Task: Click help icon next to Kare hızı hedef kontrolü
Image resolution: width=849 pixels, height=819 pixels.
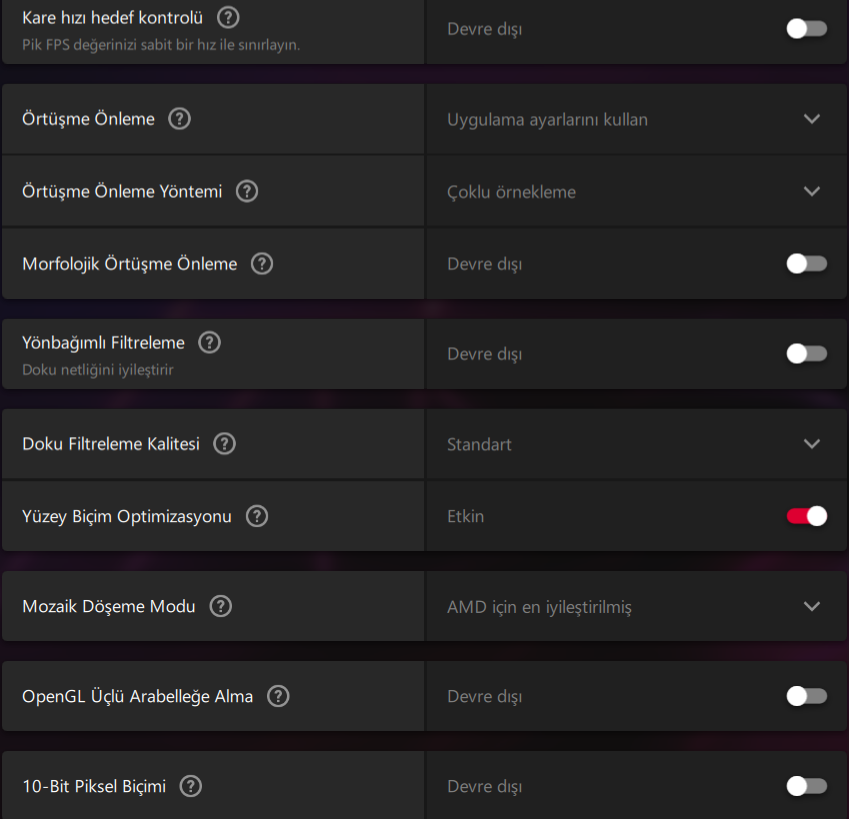Action: 228,17
